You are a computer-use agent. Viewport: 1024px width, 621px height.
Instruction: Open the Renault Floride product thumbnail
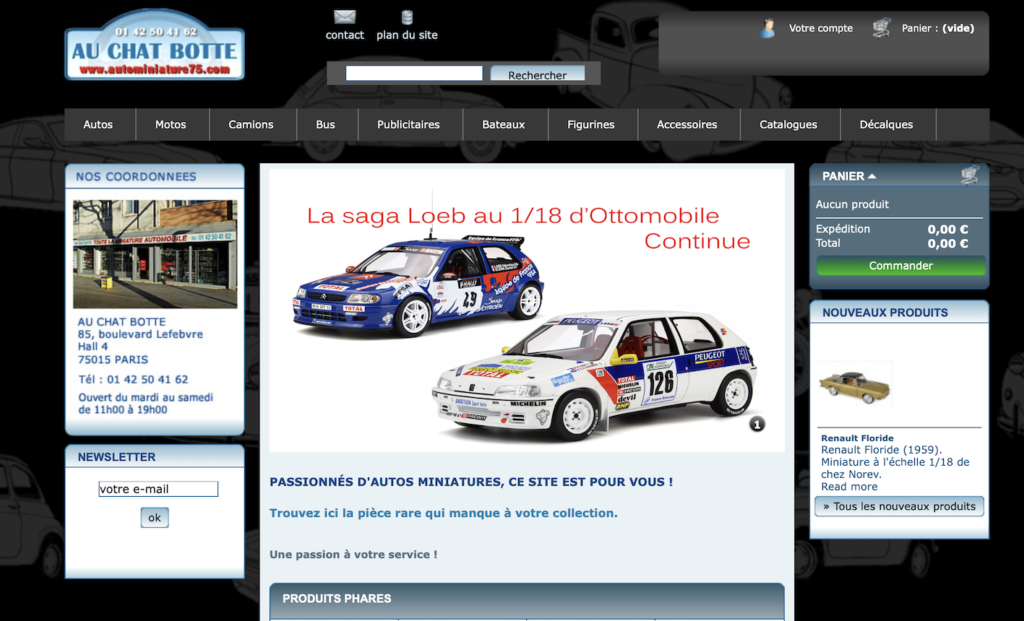pyautogui.click(x=855, y=384)
